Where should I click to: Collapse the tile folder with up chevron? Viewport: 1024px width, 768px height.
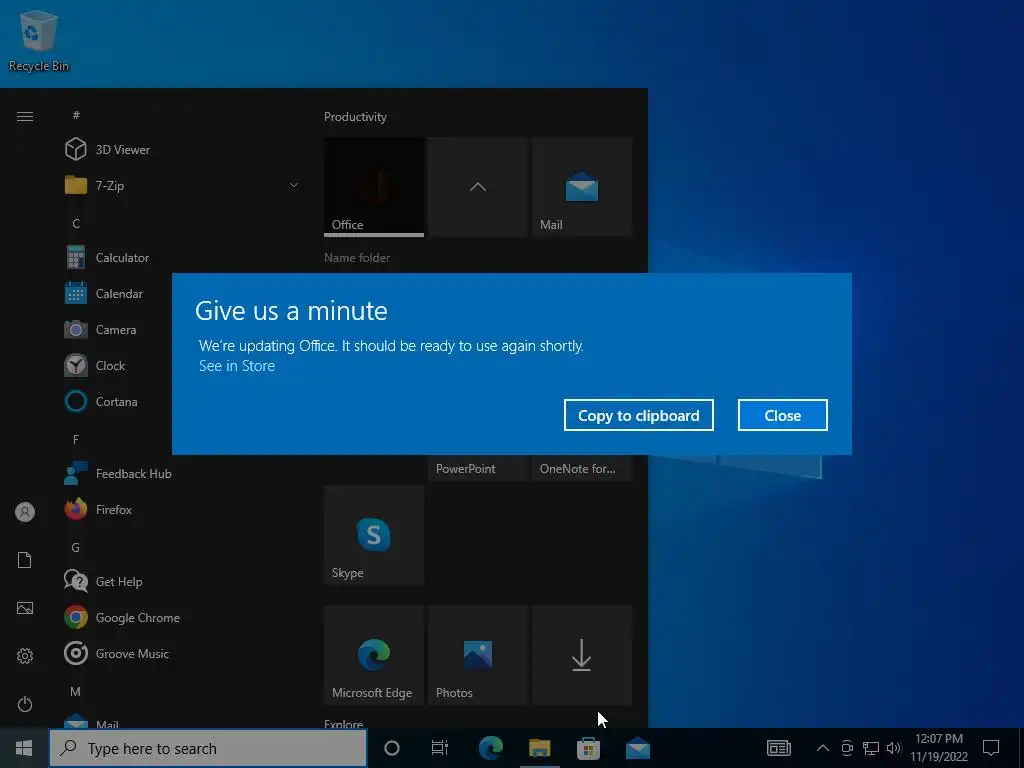pyautogui.click(x=477, y=187)
